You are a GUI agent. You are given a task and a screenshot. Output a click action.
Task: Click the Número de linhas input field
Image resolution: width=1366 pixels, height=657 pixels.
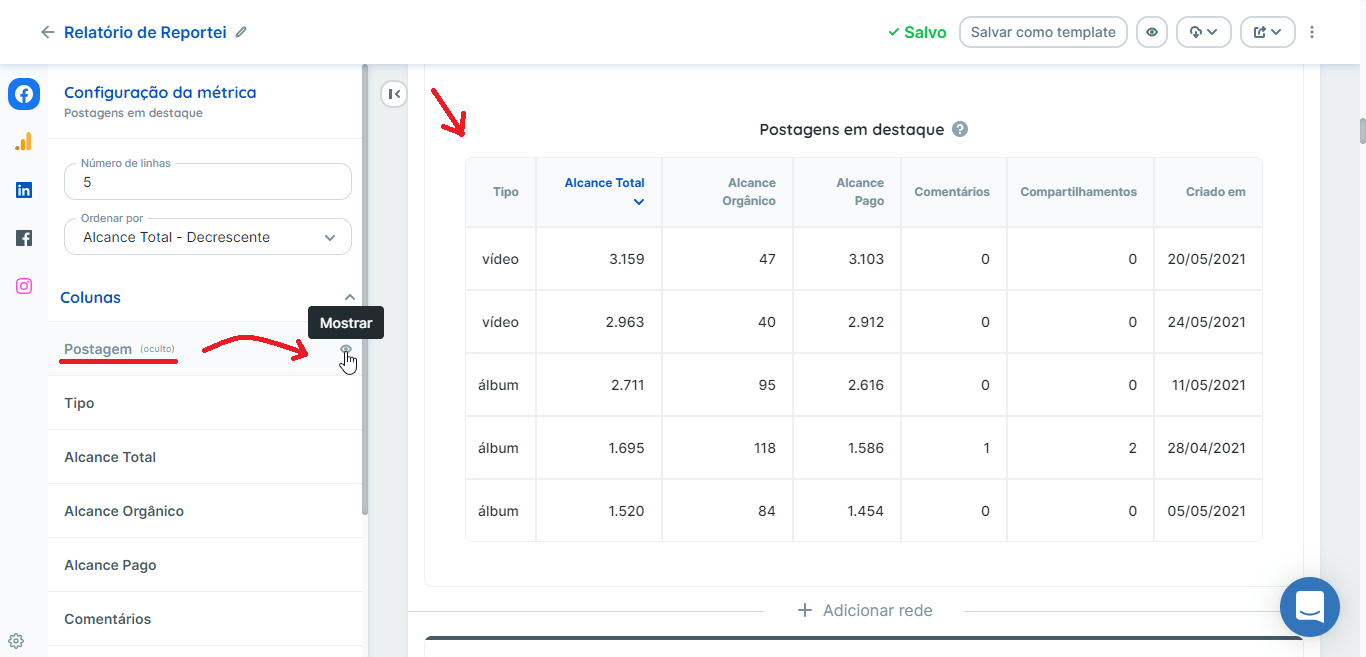pos(207,181)
